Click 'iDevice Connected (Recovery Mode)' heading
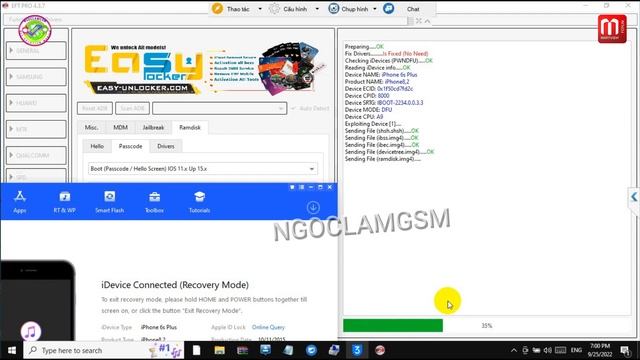Viewport: 640px width, 360px height. pos(175,285)
